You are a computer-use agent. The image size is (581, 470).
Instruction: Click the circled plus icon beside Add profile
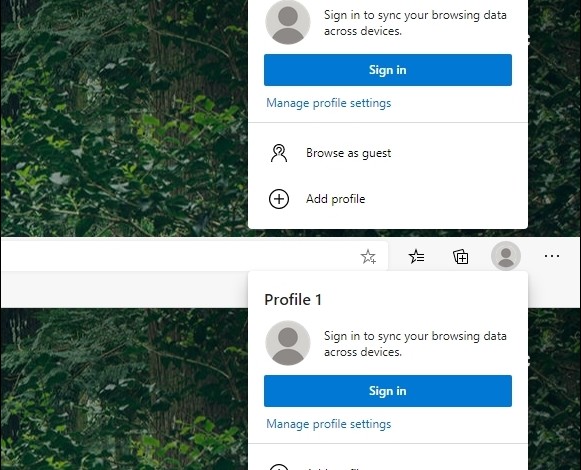[279, 199]
